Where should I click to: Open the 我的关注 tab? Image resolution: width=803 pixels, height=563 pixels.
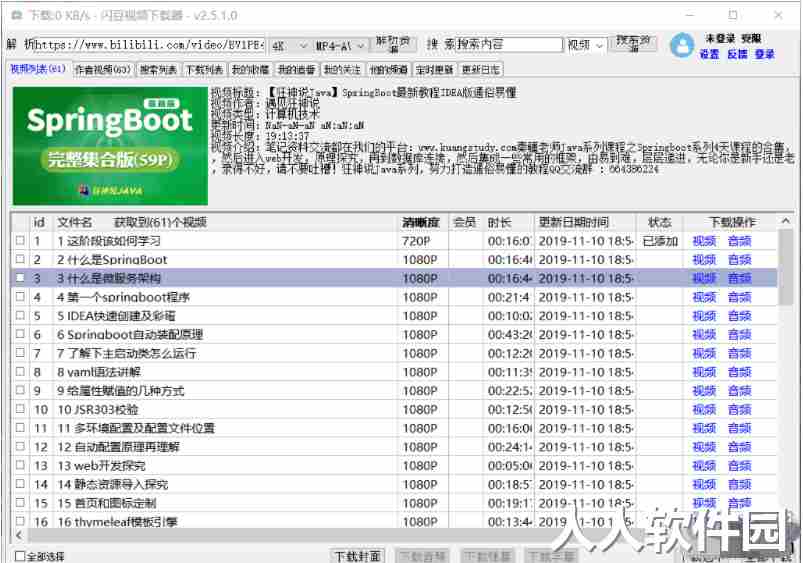pos(342,69)
